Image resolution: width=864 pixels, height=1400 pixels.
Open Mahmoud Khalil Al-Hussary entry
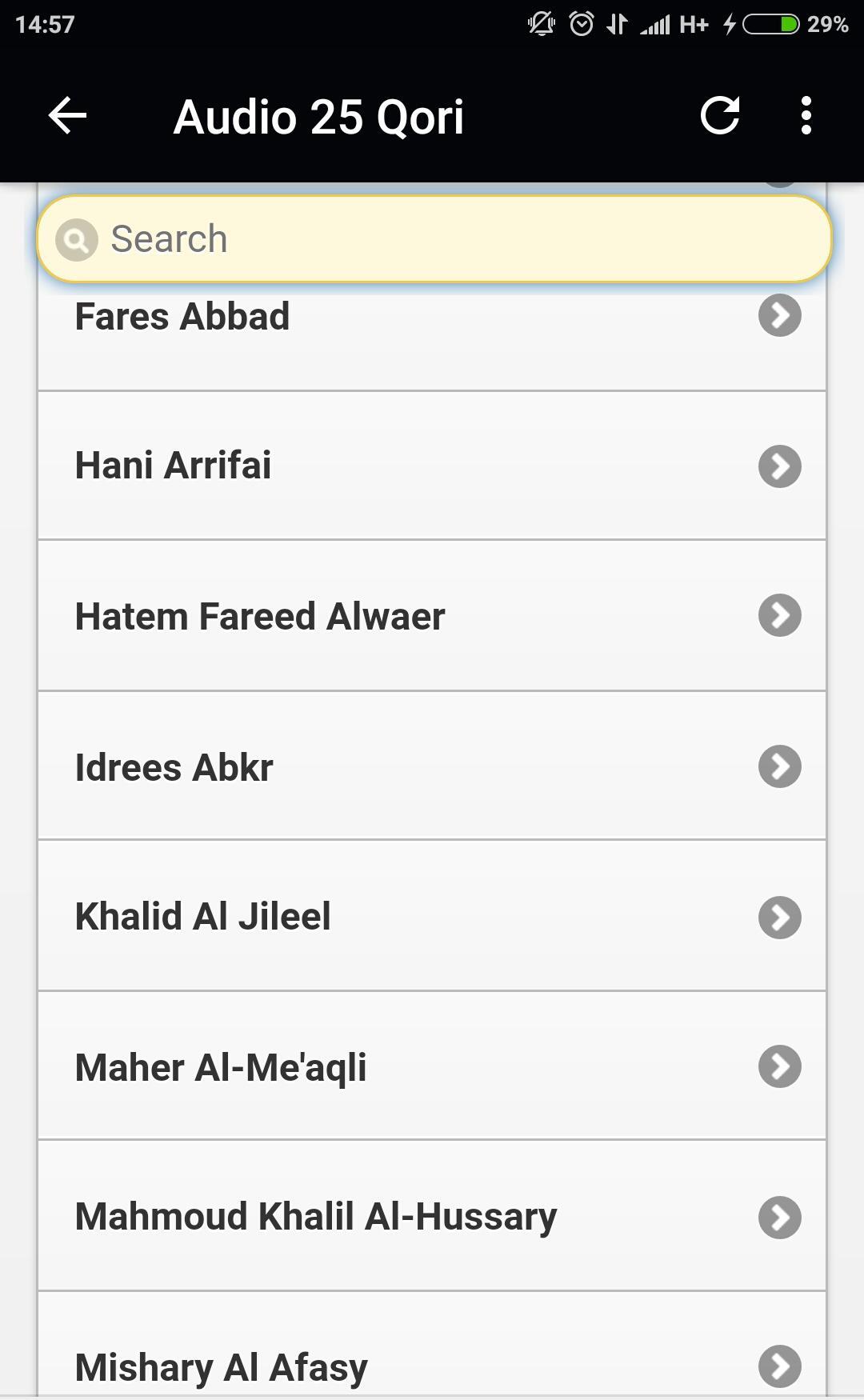pos(432,1216)
